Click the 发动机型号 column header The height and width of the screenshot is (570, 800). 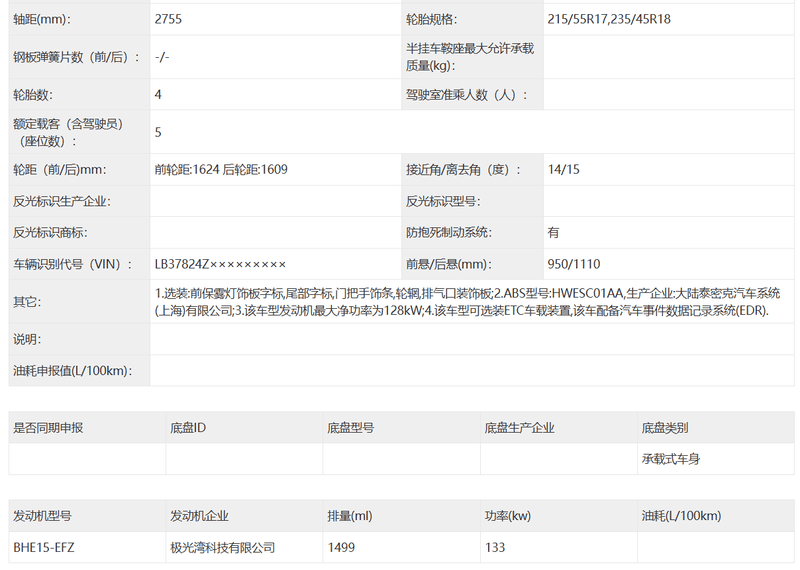(x=42, y=516)
